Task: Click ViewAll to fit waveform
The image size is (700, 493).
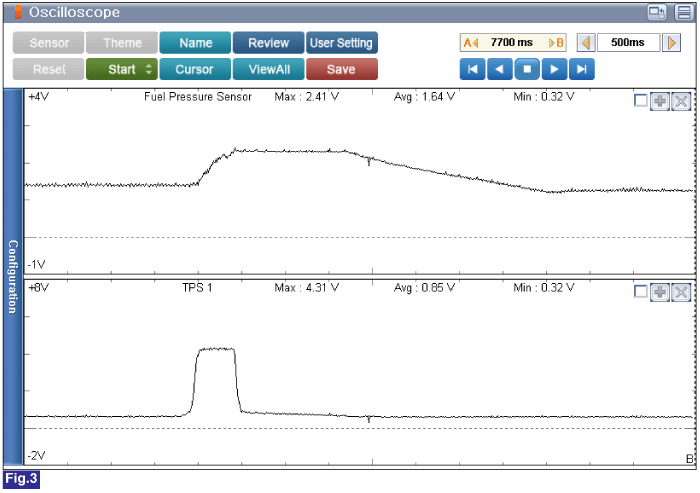Action: click(268, 69)
